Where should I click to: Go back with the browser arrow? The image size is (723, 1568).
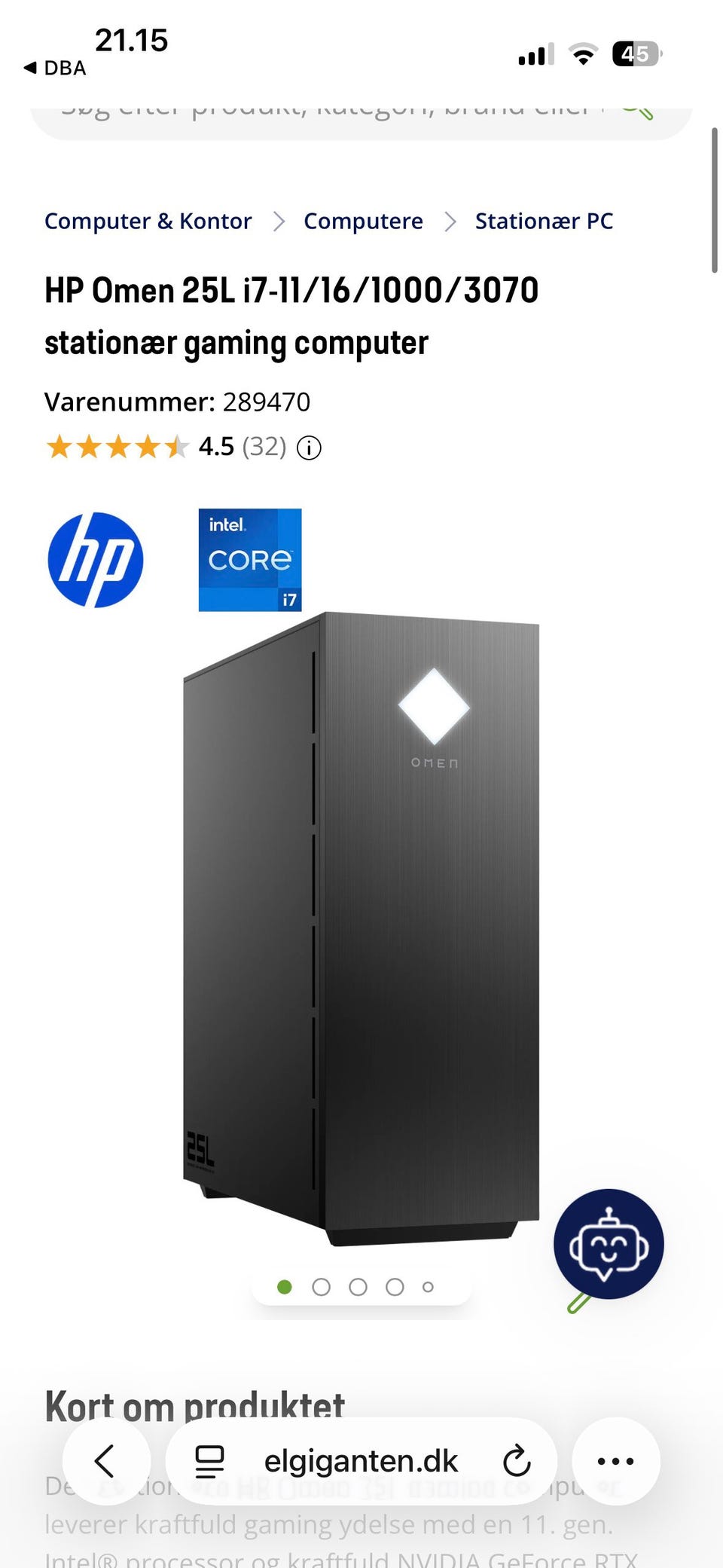[x=106, y=1461]
